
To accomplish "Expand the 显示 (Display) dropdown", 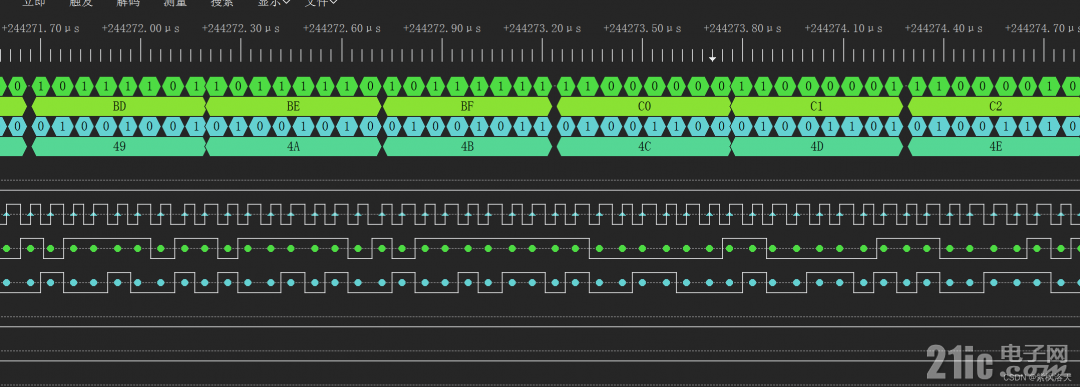I will coord(273,3).
